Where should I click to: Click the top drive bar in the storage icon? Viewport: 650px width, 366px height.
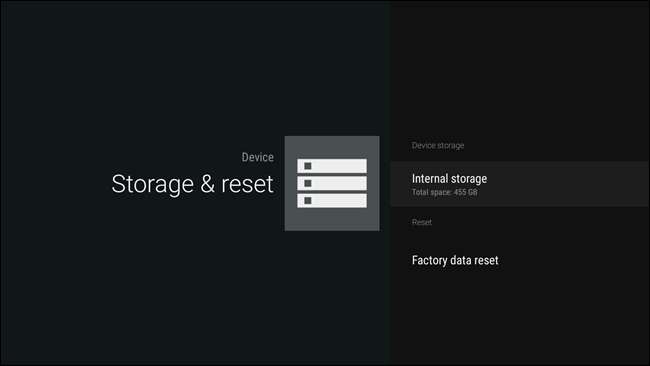[332, 166]
